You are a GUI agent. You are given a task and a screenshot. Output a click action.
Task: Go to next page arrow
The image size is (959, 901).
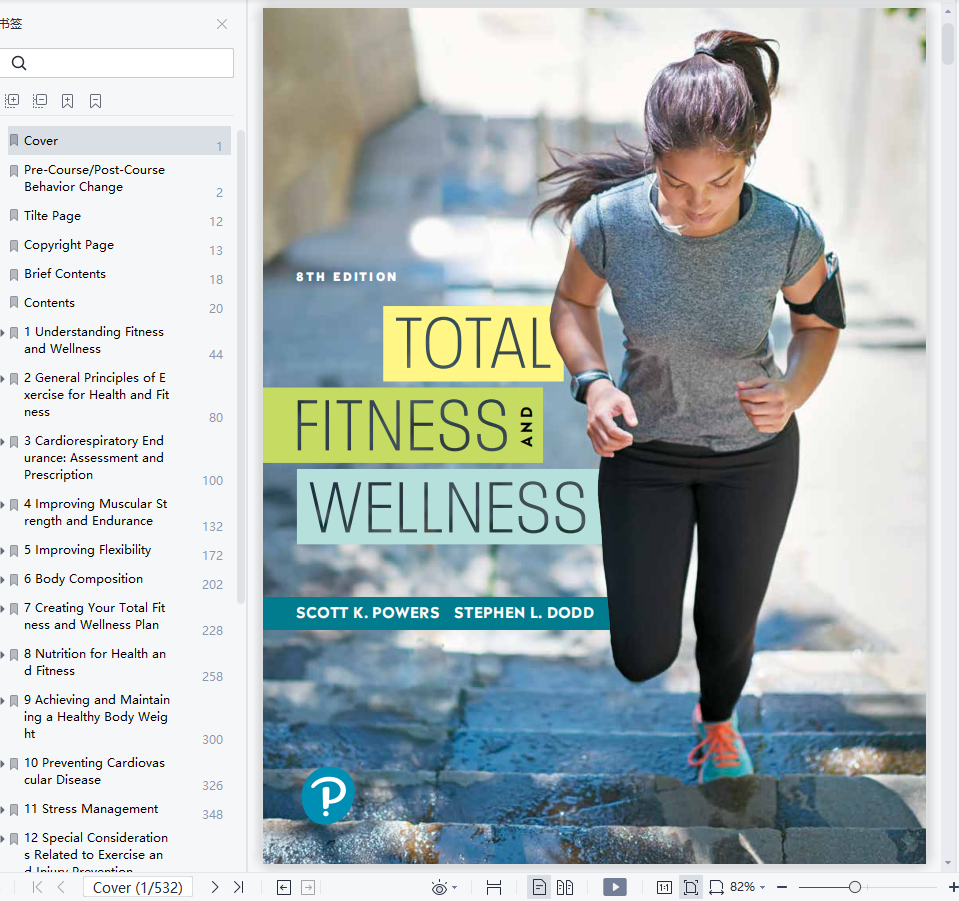215,887
